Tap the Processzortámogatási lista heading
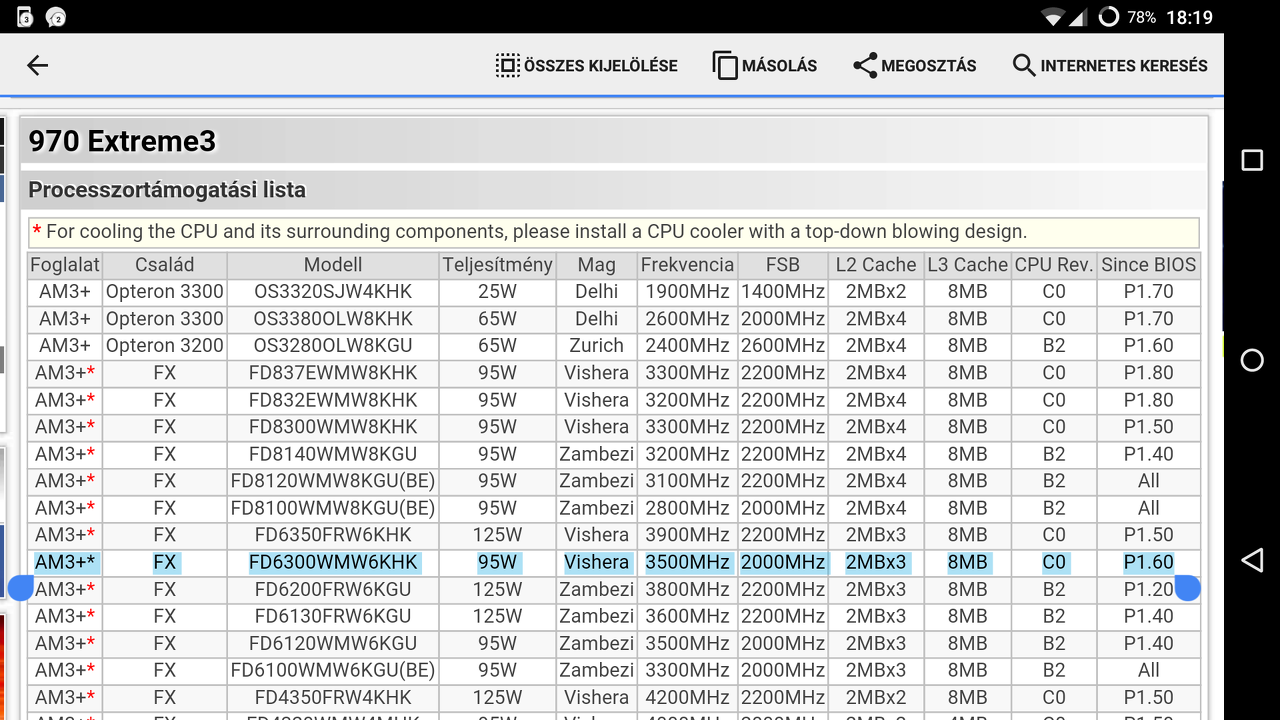The image size is (1280, 720). pyautogui.click(x=167, y=190)
